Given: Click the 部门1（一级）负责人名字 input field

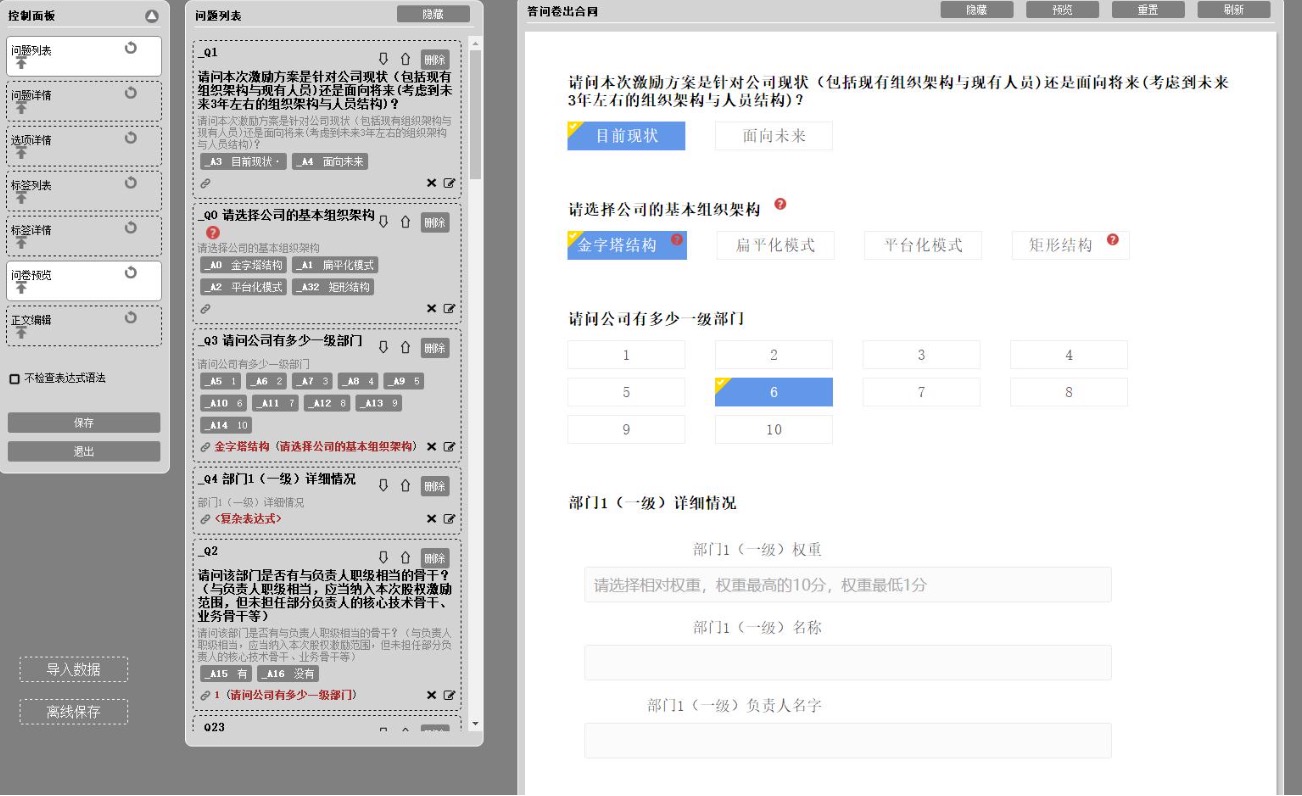Looking at the screenshot, I should pyautogui.click(x=848, y=741).
